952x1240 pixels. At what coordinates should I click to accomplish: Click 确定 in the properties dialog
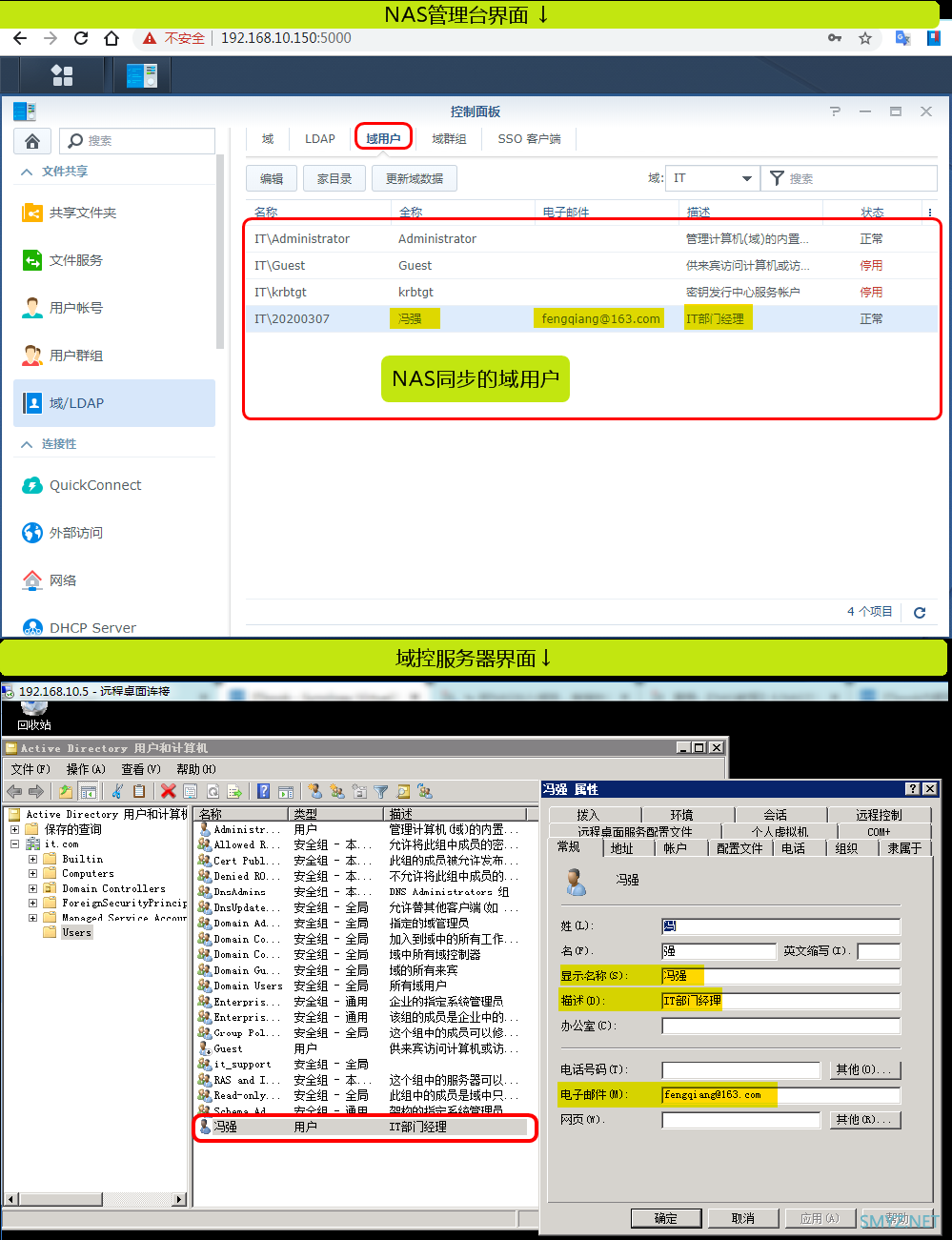(666, 1218)
